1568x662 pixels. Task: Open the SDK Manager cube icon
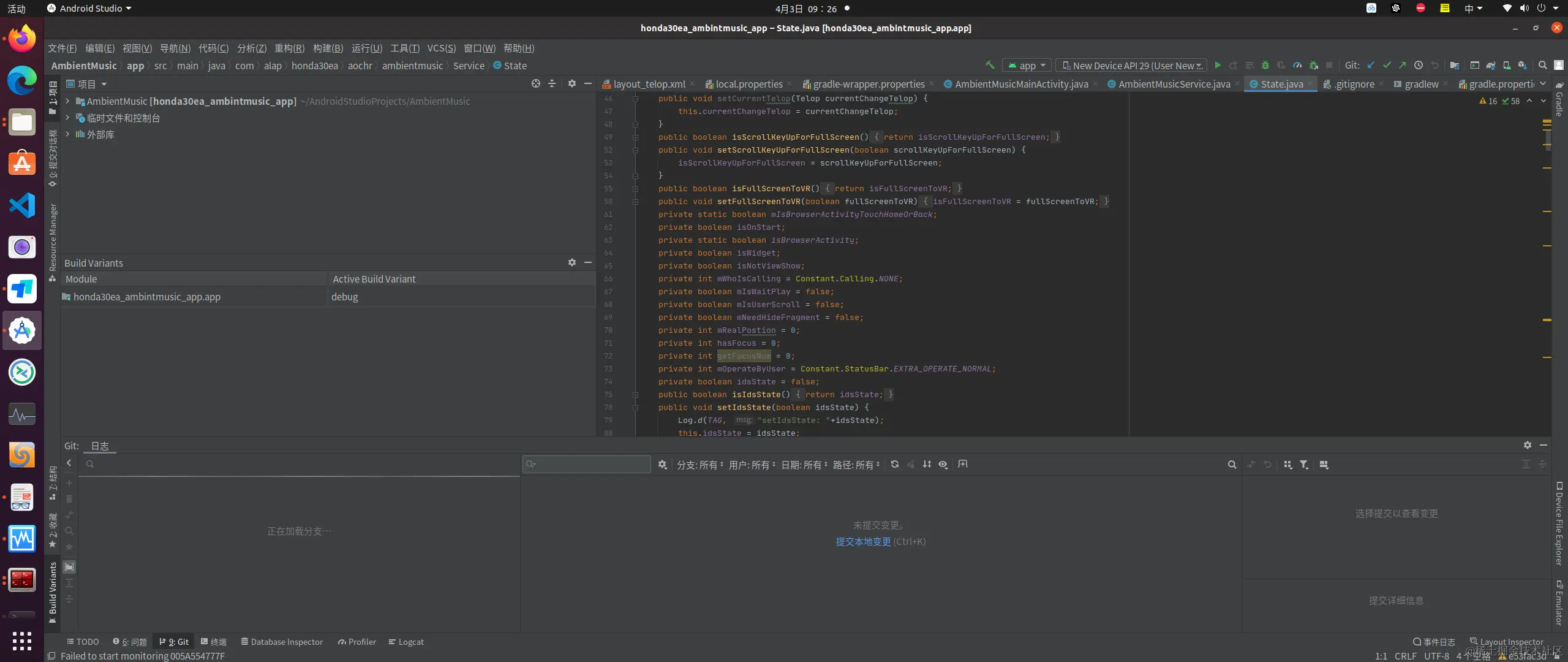(1523, 65)
